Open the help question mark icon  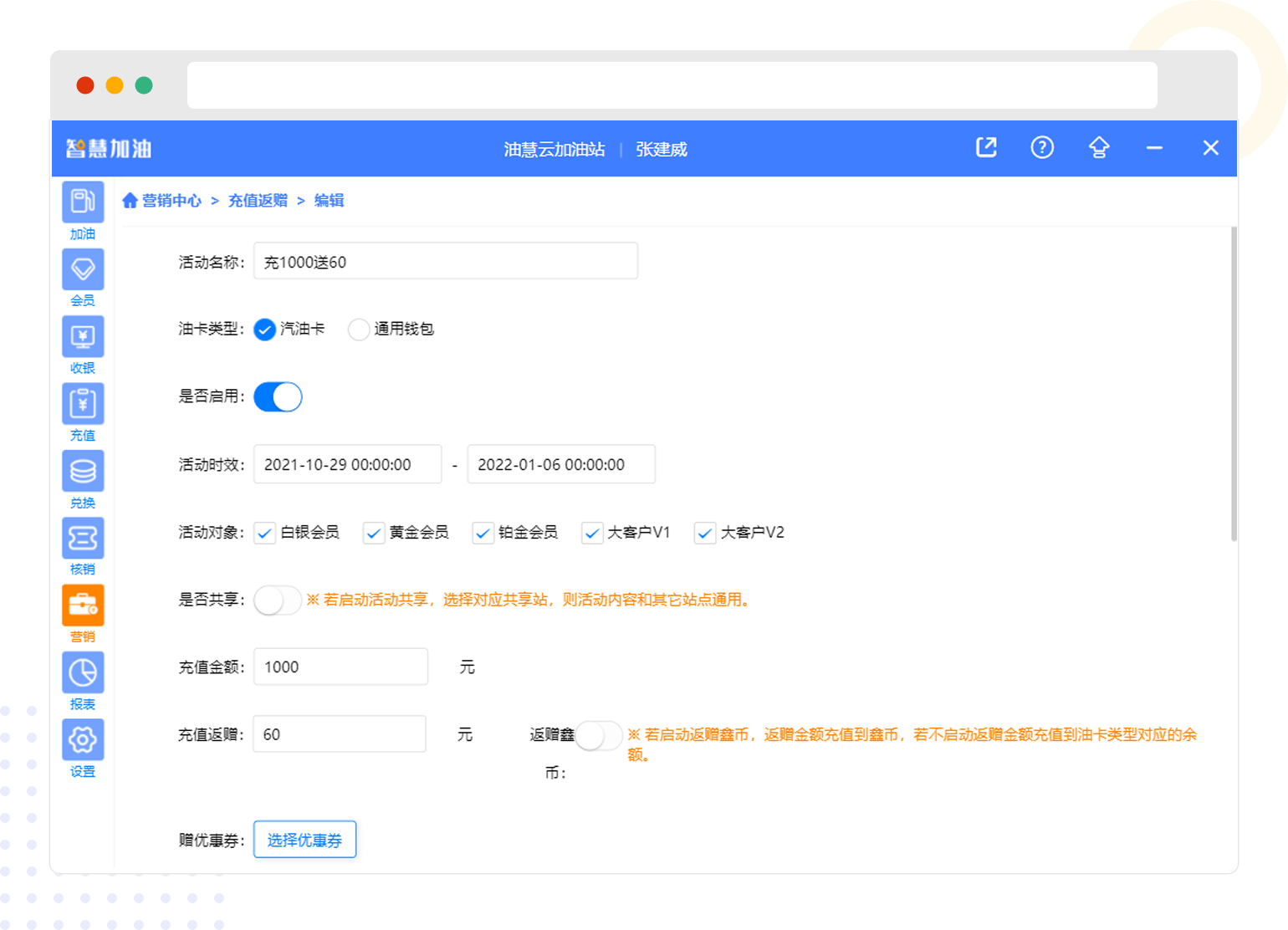click(x=1042, y=148)
